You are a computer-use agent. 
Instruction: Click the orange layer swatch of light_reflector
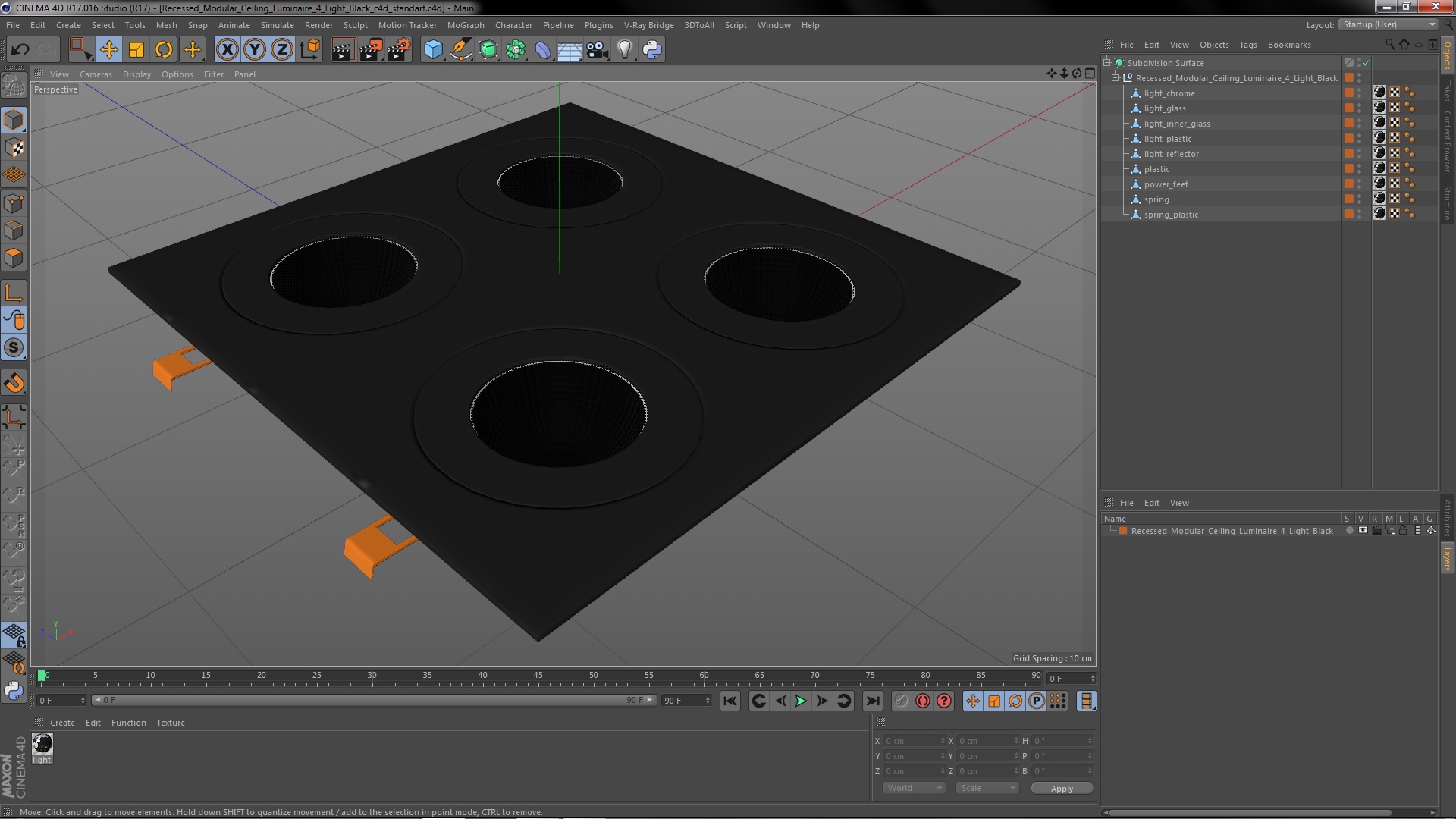[1348, 153]
